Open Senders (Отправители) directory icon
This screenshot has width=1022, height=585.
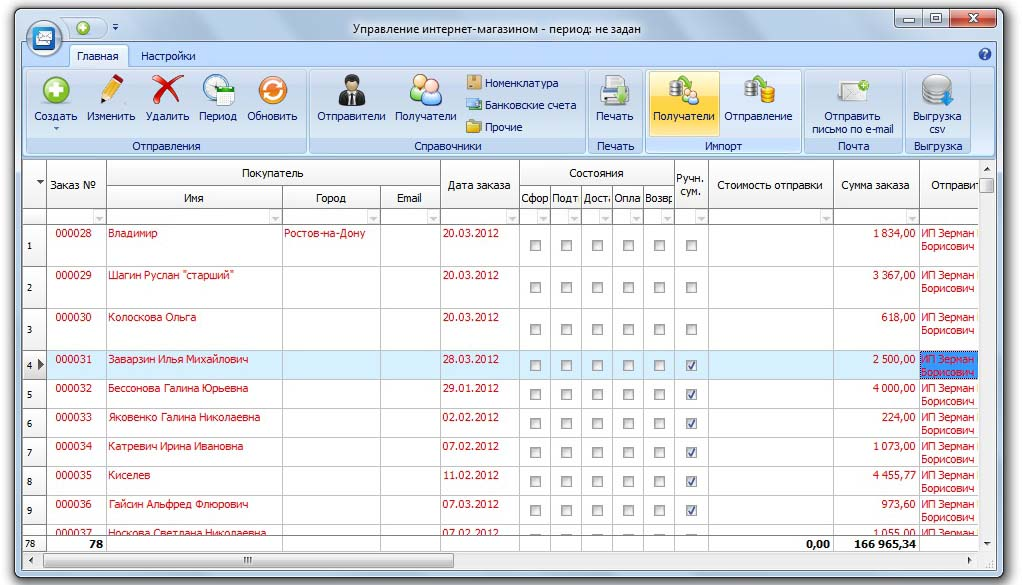351,92
